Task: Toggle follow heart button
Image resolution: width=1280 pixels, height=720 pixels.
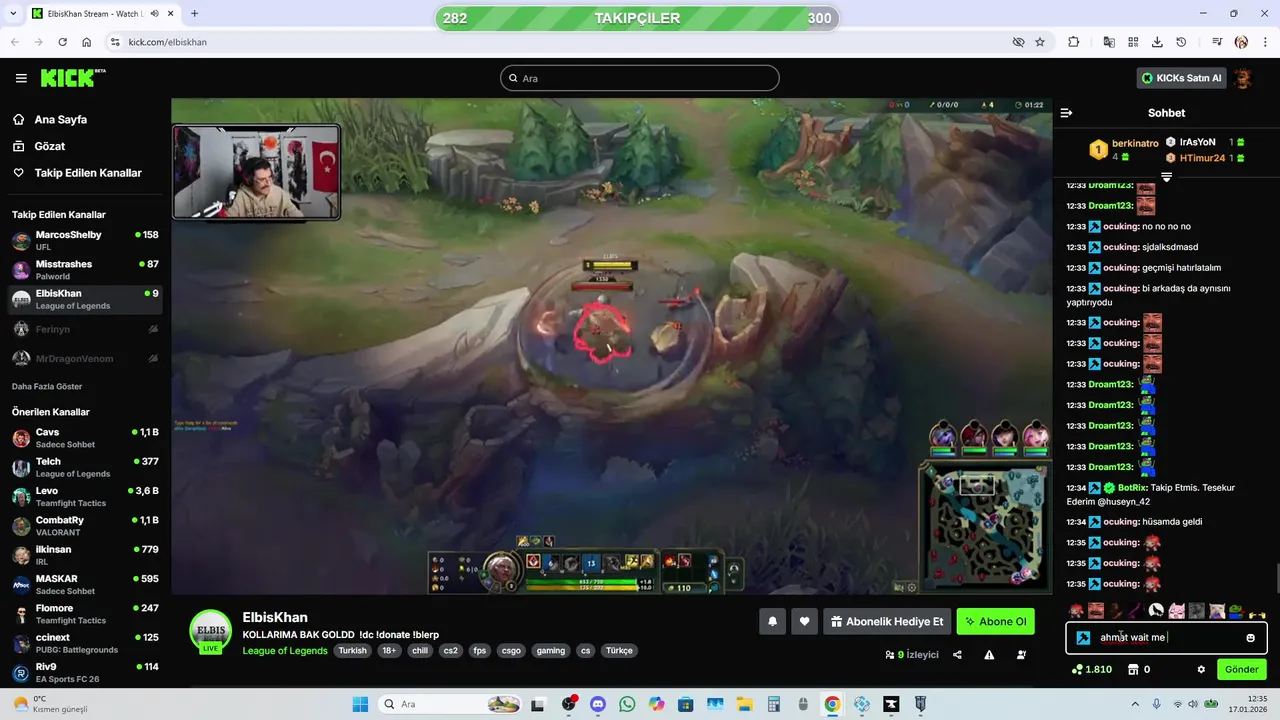Action: click(x=804, y=621)
